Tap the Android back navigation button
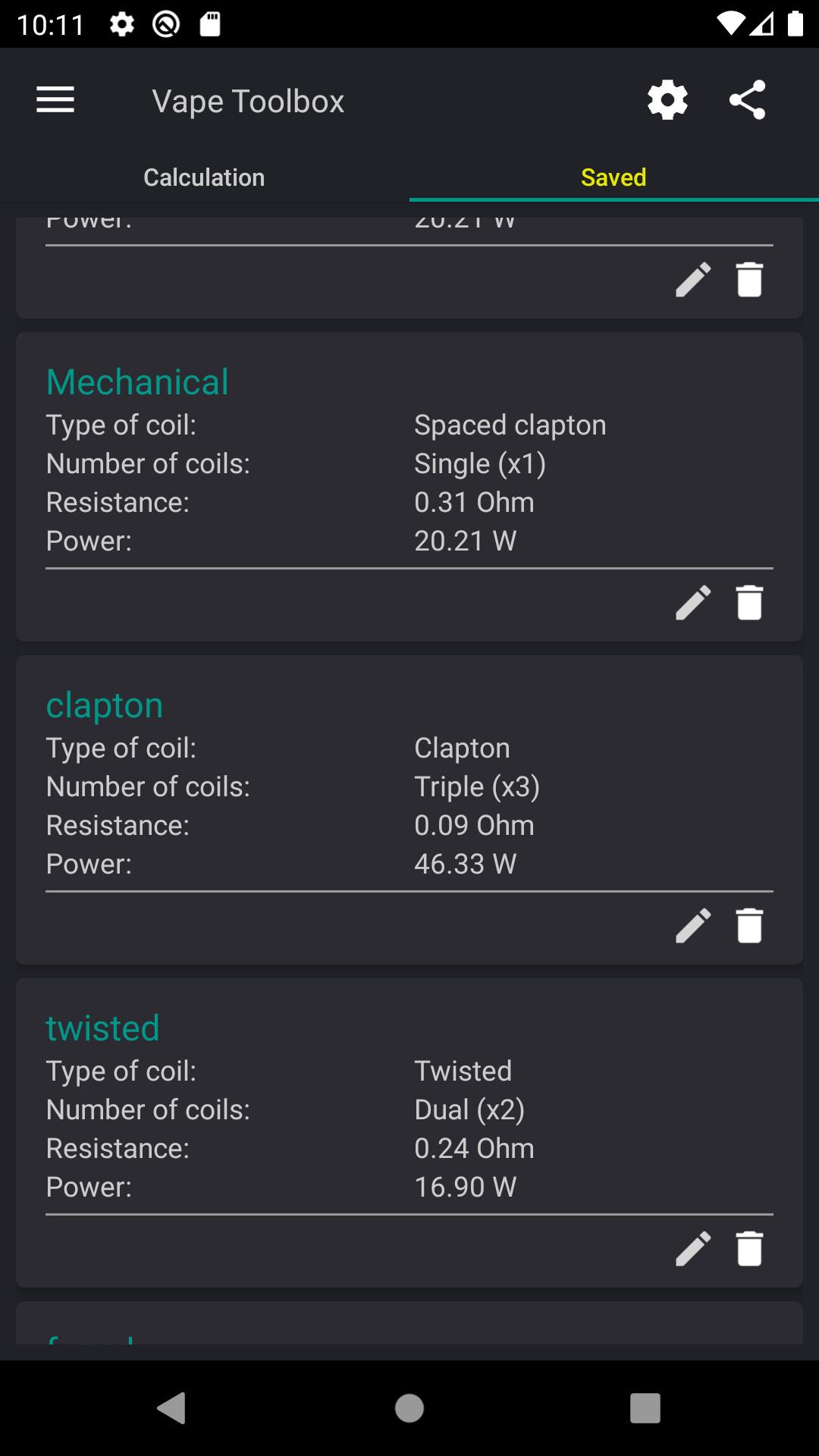The image size is (819, 1456). tap(171, 1408)
